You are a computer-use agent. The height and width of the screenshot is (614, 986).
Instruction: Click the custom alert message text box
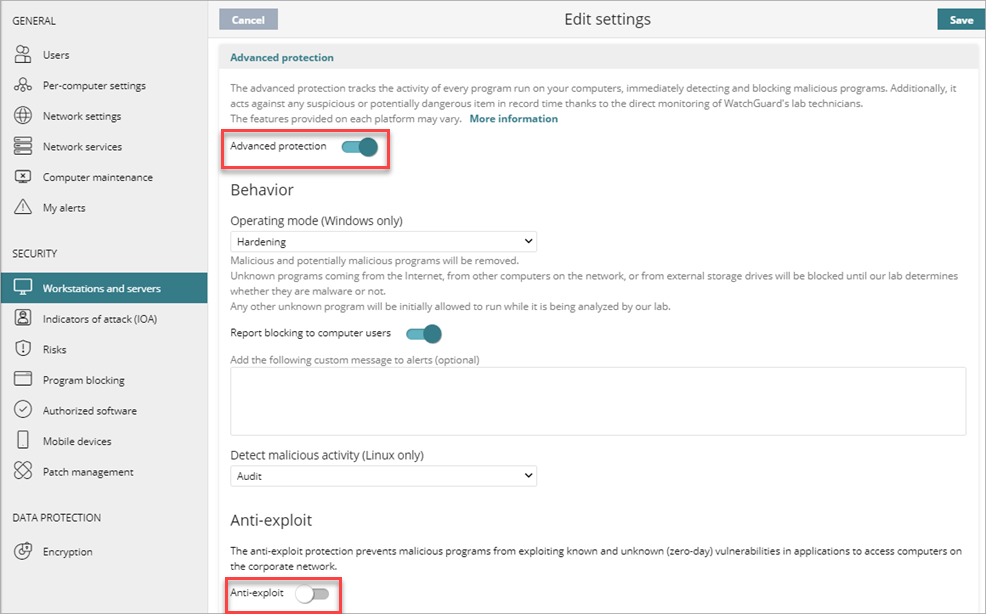597,401
